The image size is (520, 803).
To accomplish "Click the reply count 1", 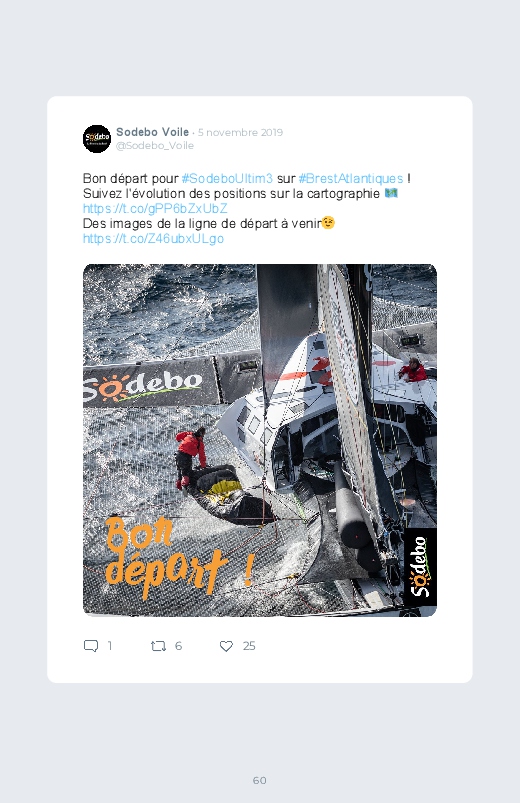I will pyautogui.click(x=110, y=646).
